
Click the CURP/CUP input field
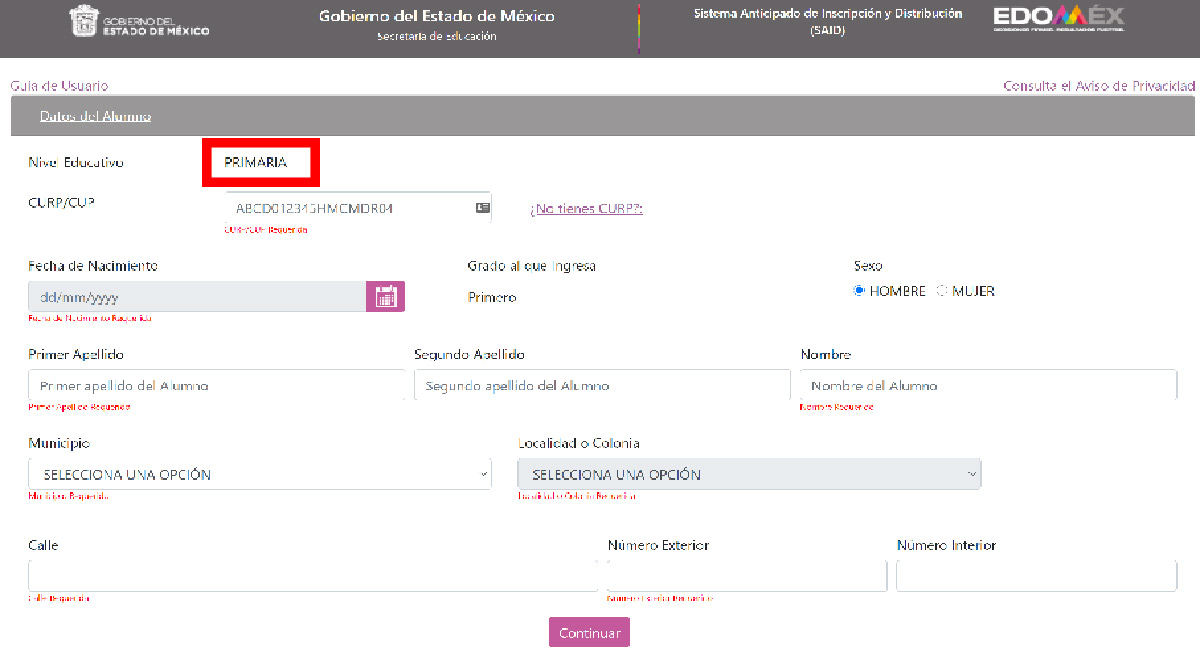click(x=350, y=209)
